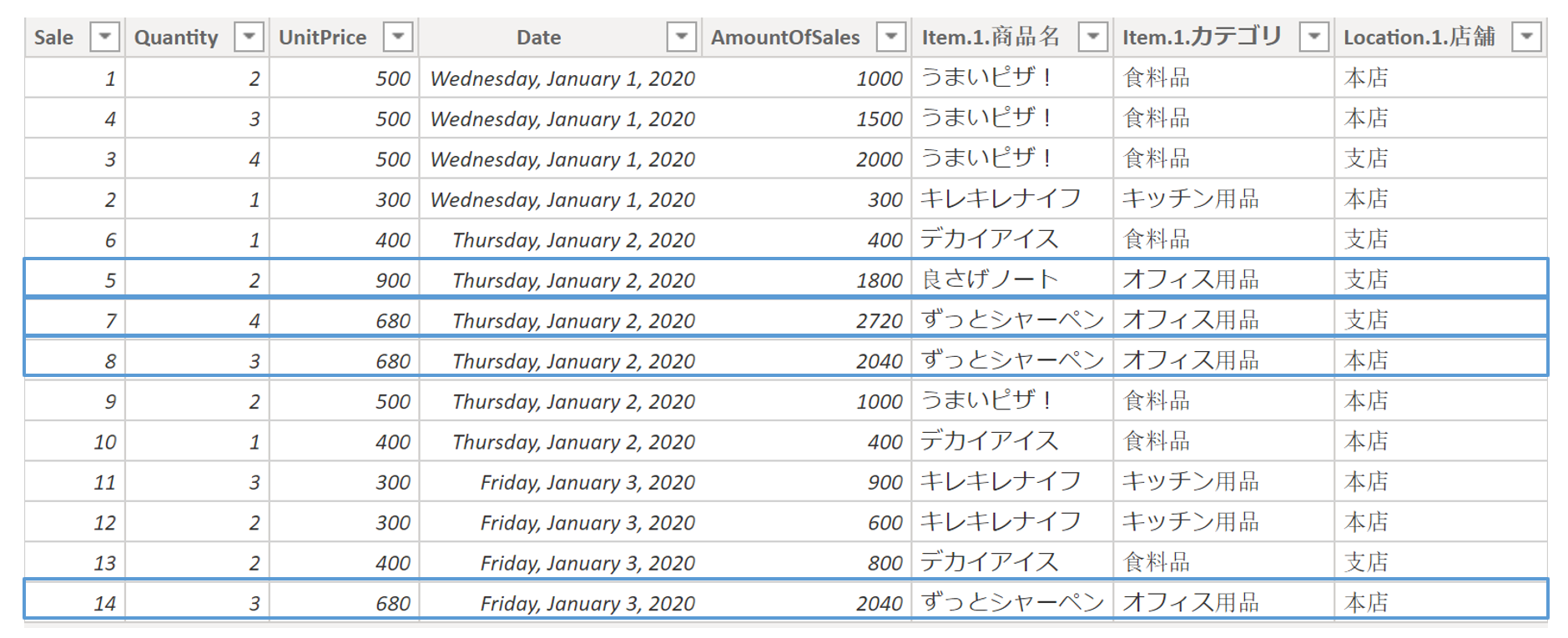
Task: Click the AmountOfSales column header text
Action: (784, 38)
